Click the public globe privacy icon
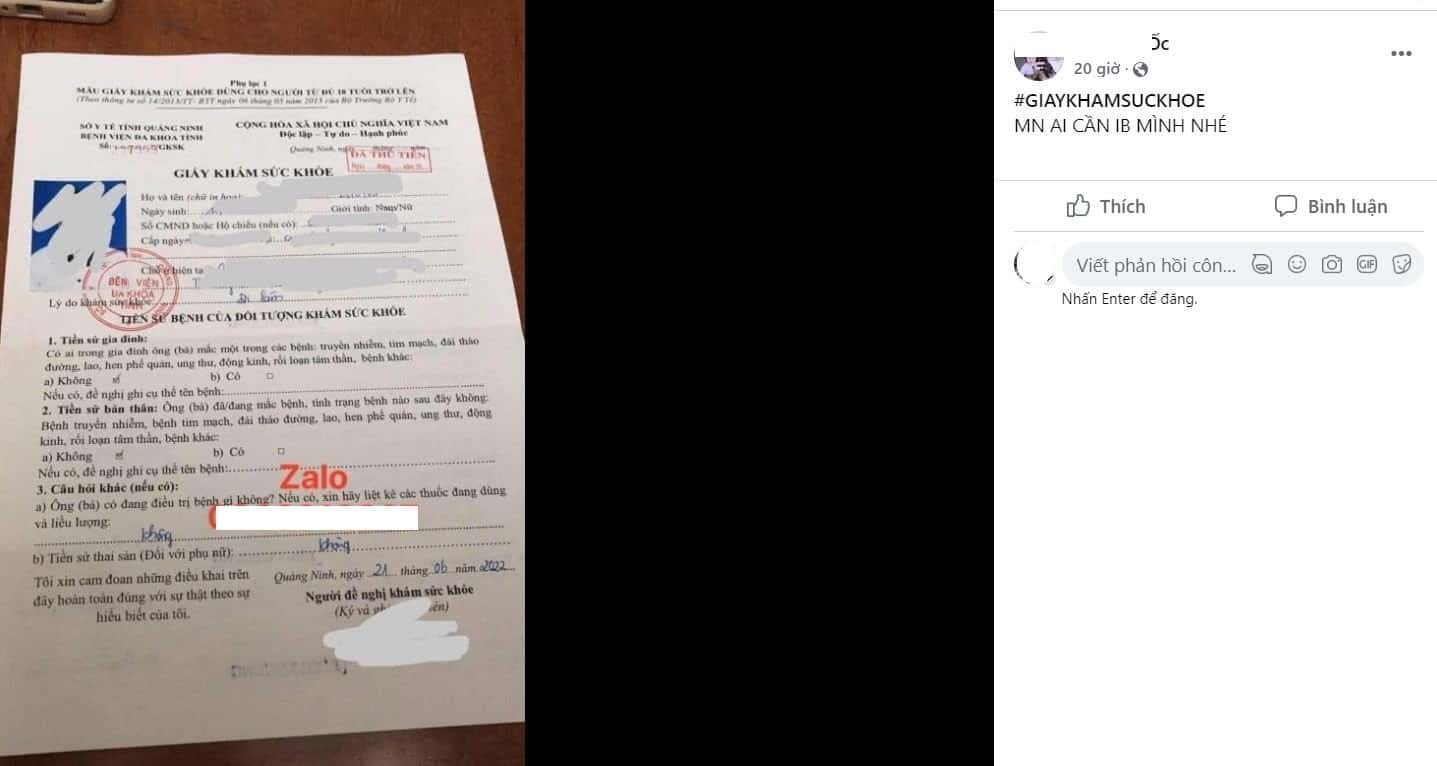The image size is (1437, 766). (1141, 69)
